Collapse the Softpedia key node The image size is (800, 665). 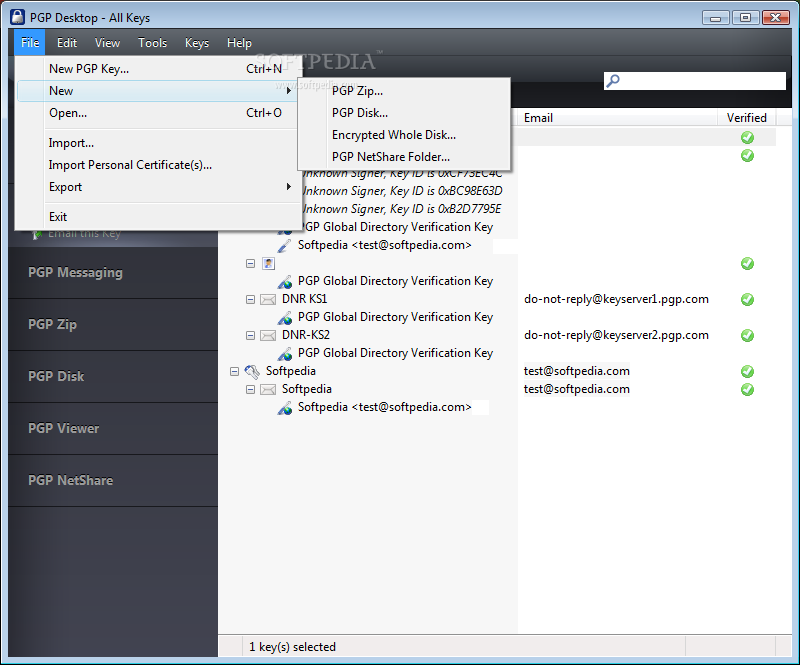[x=235, y=372]
